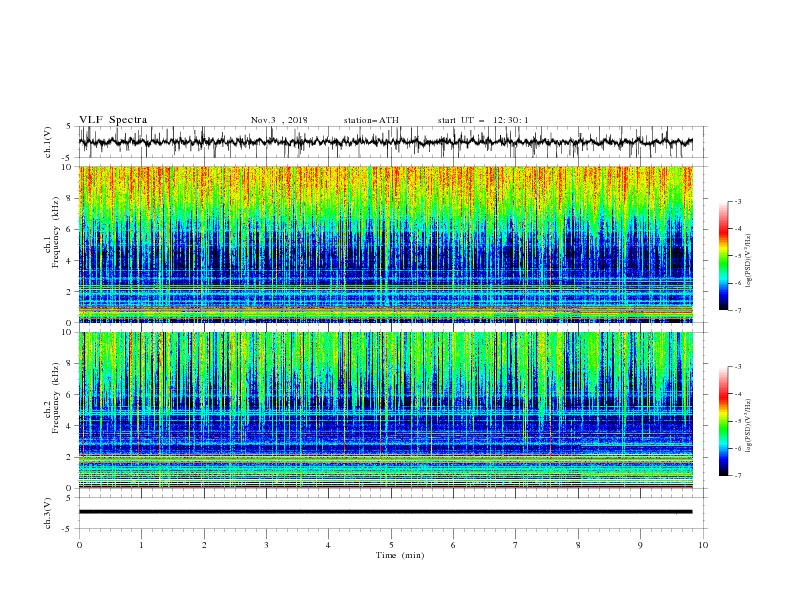Click the "station=ATH" header label
792x612 pixels.
[x=371, y=120]
